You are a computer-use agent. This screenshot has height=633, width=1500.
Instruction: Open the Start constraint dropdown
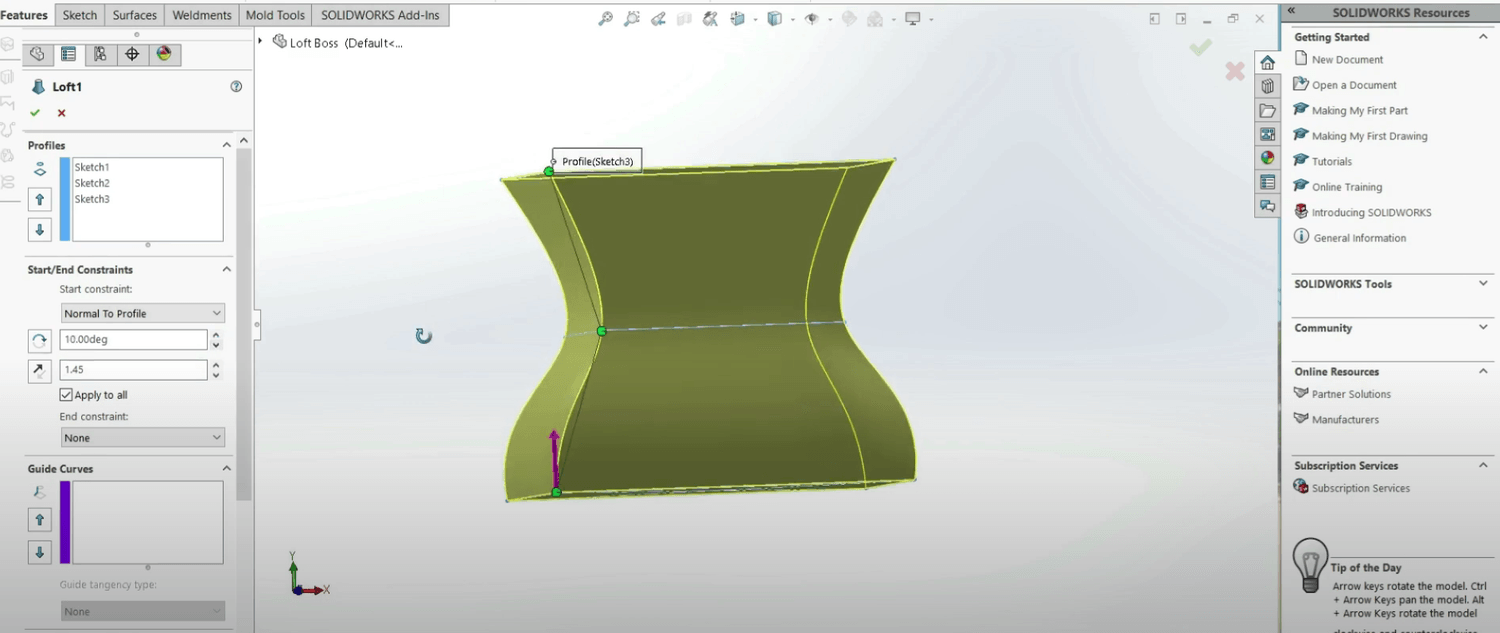coord(142,314)
